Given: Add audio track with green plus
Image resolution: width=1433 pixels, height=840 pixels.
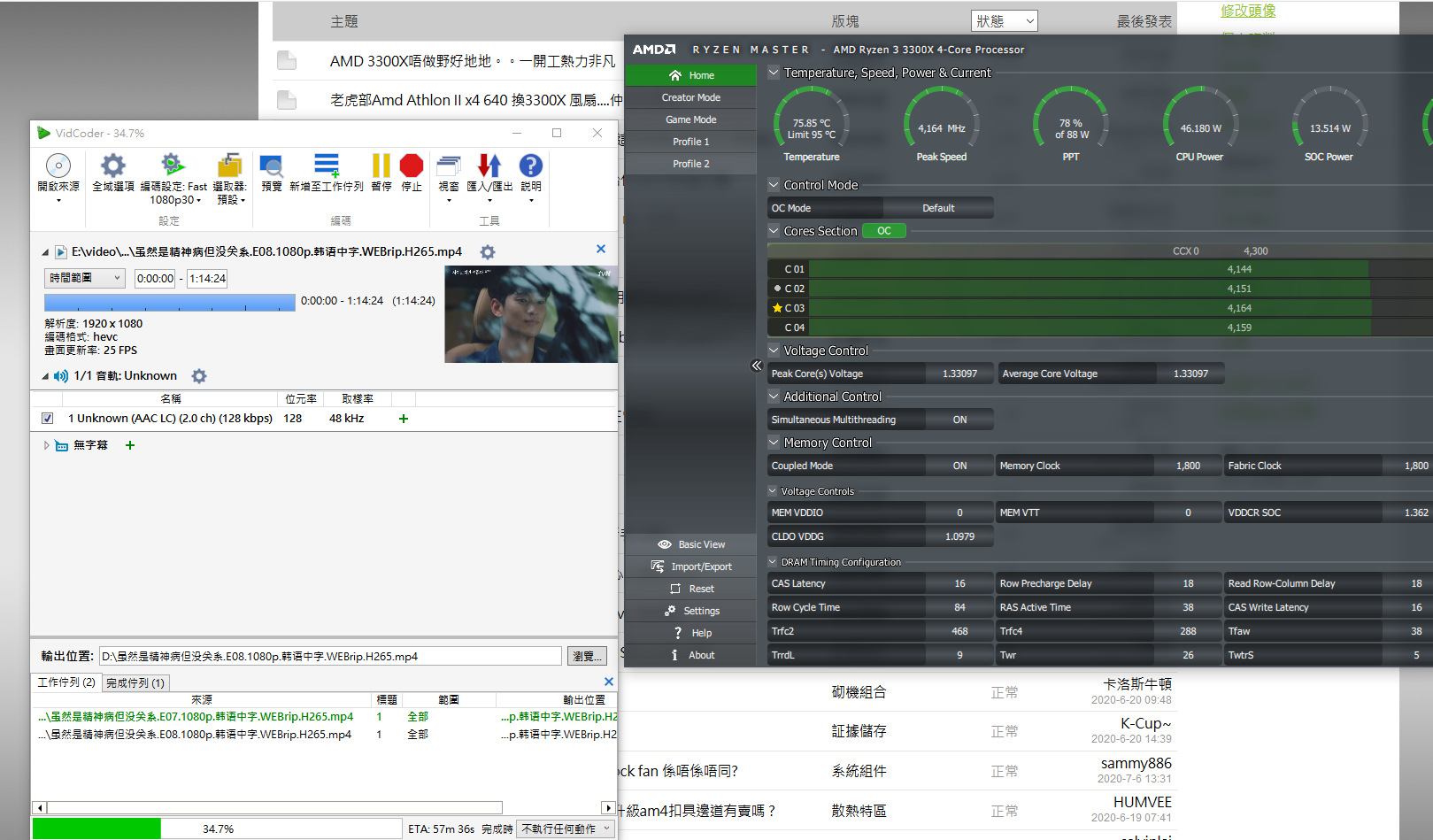Looking at the screenshot, I should 404,419.
